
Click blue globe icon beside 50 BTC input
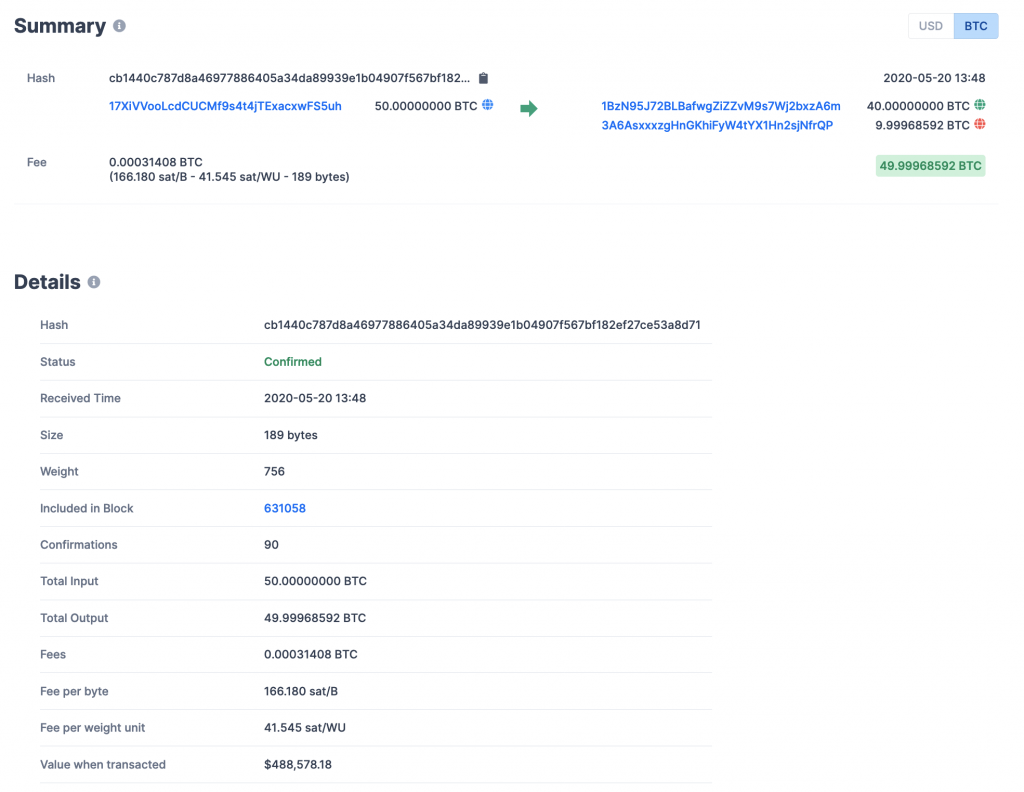[x=486, y=105]
